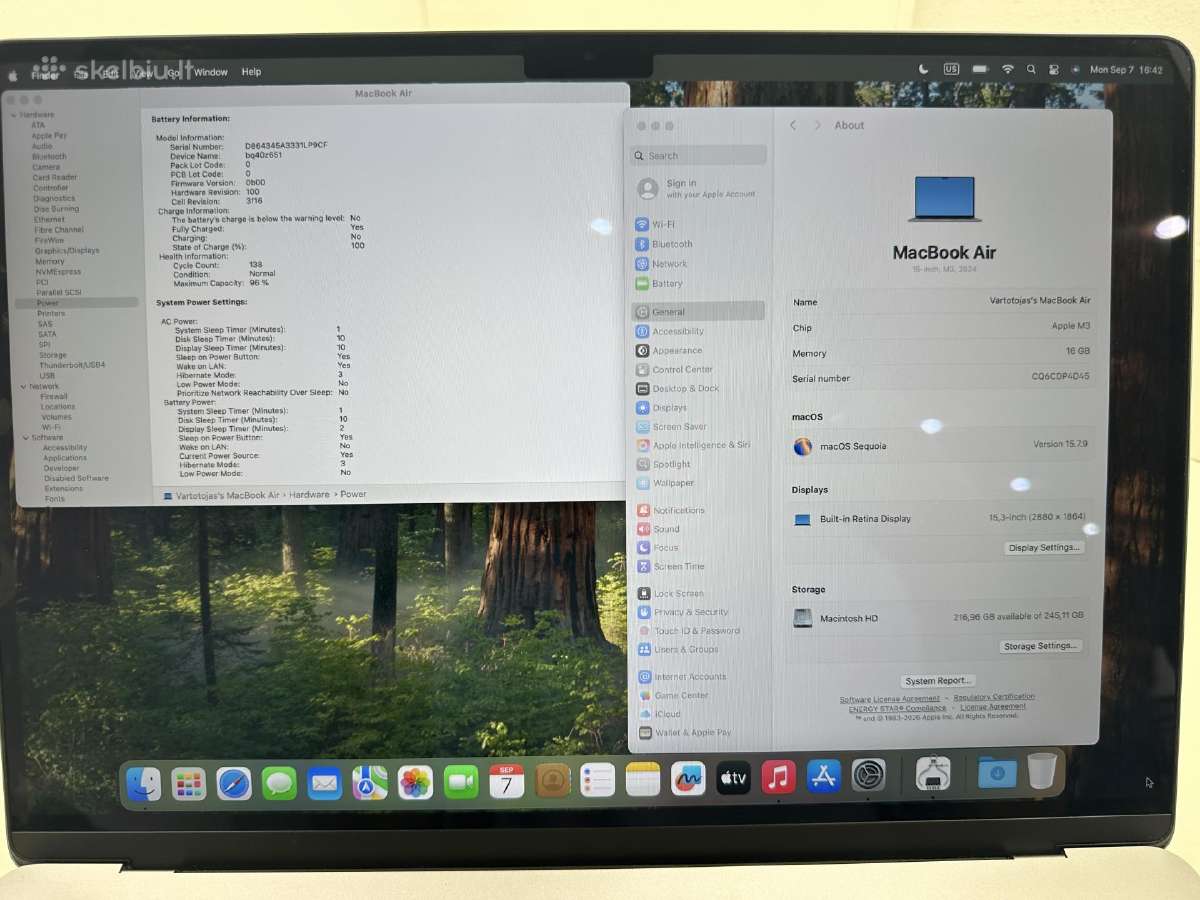Select Thunderbolt/USB4 in System Information sidebar
The image size is (1200, 900).
coord(72,365)
